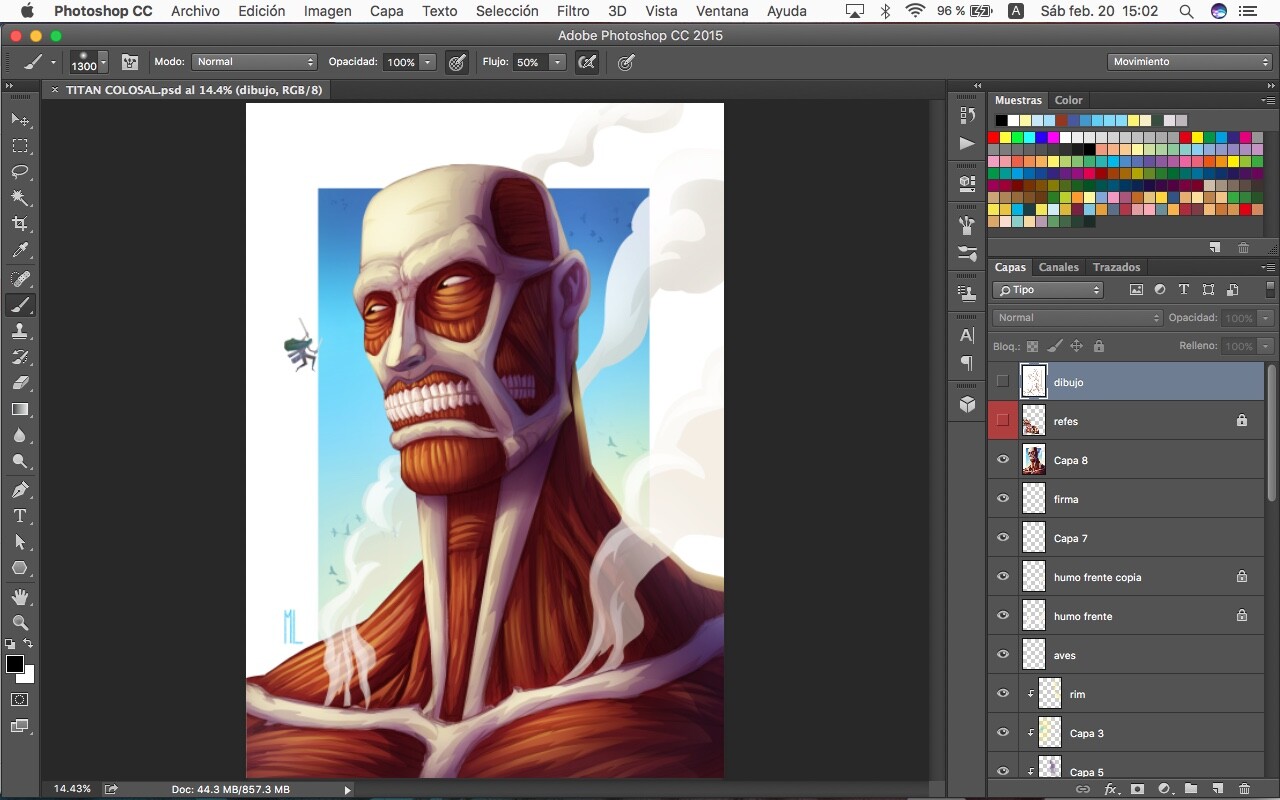The image size is (1280, 800).
Task: Select the Hand tool
Action: click(20, 597)
